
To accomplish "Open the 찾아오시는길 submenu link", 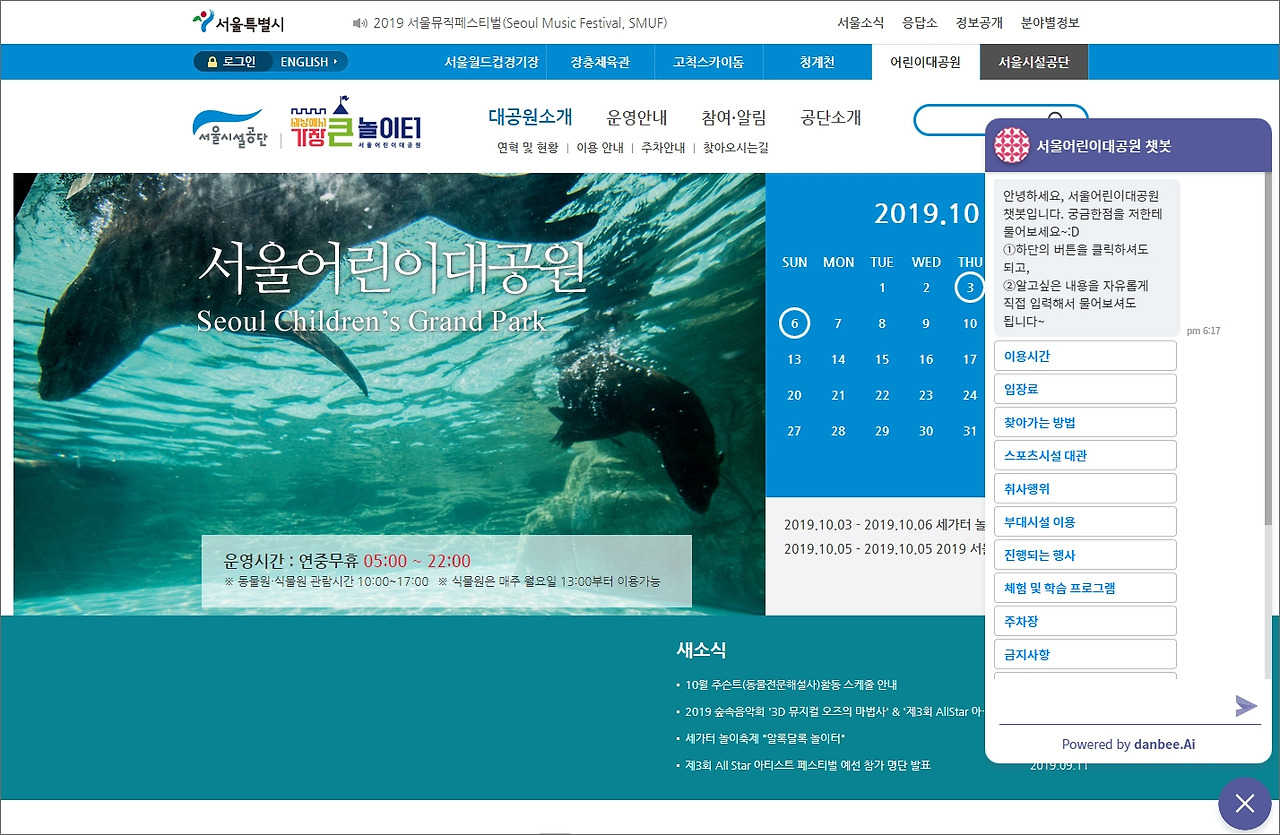I will pos(735,148).
